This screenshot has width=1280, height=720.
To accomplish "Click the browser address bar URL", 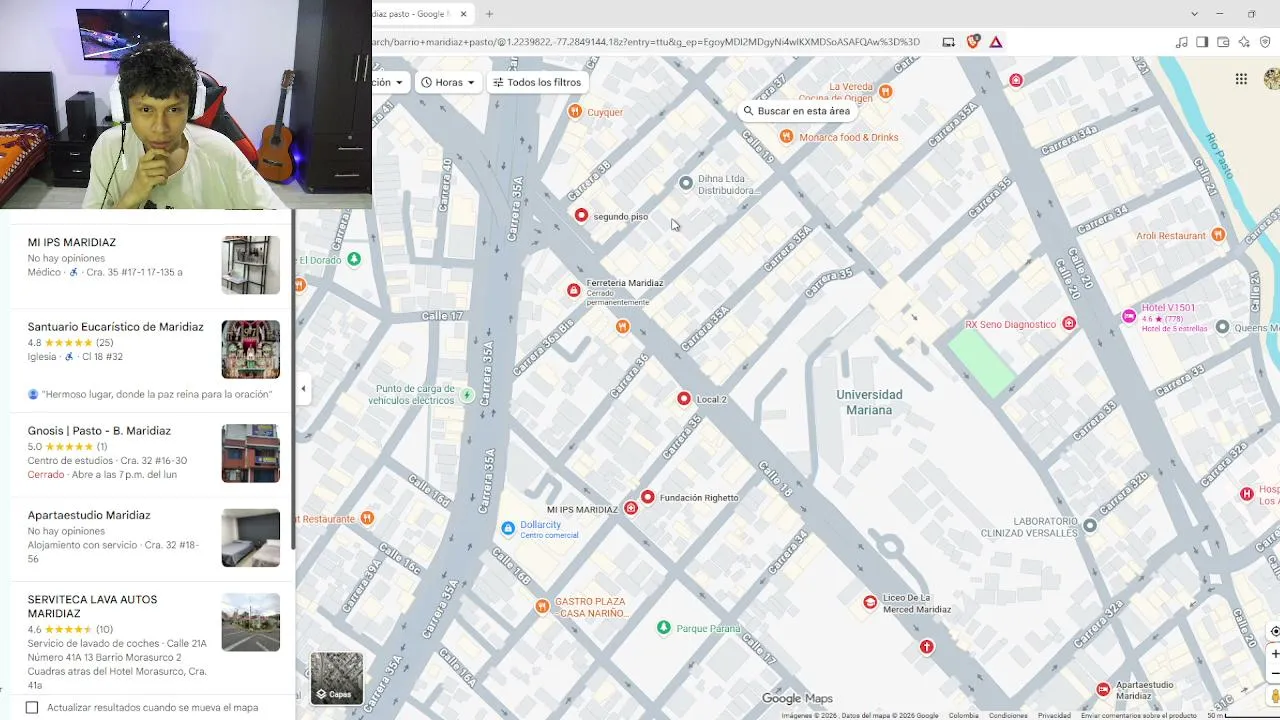I will [645, 42].
